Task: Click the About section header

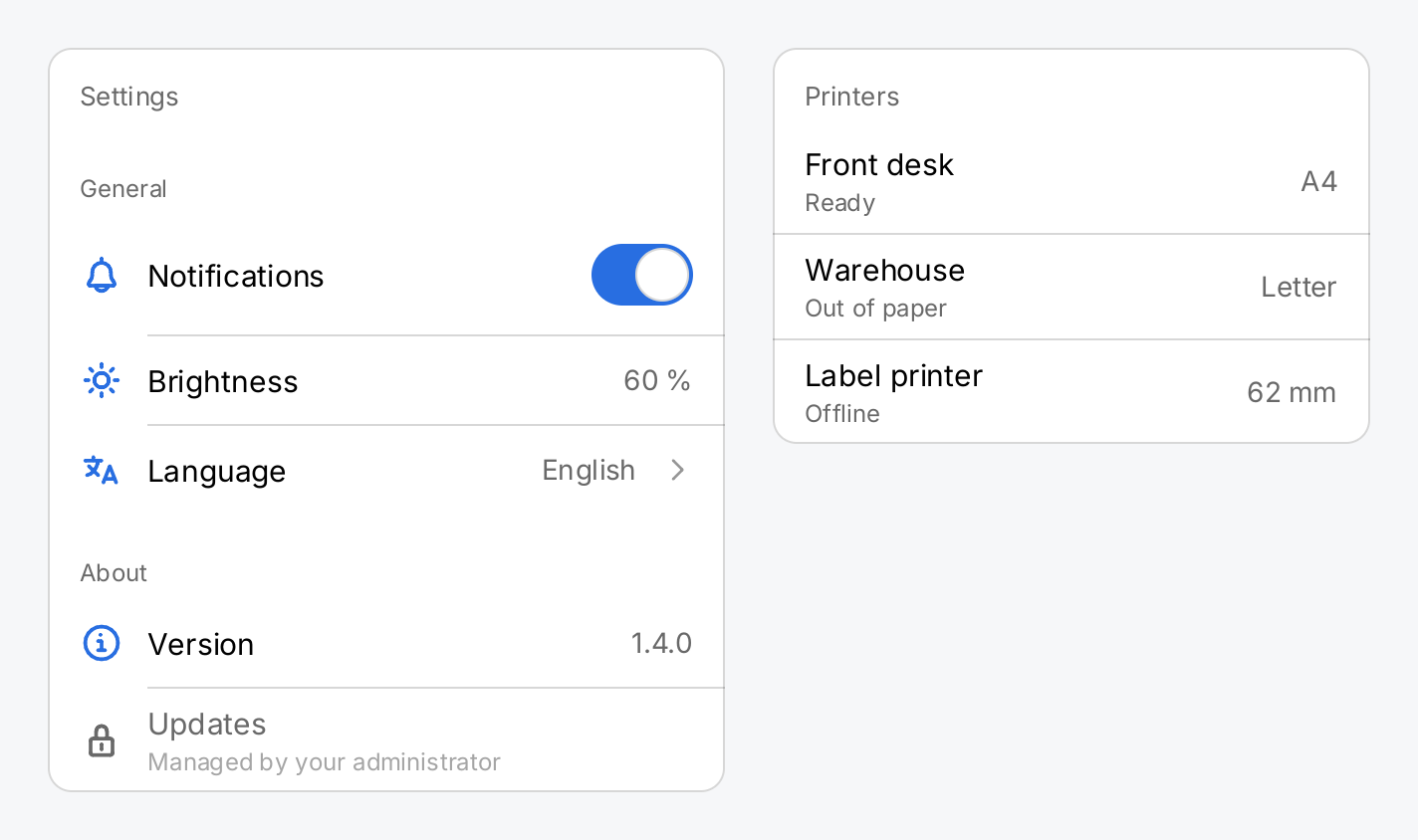Action: point(114,573)
